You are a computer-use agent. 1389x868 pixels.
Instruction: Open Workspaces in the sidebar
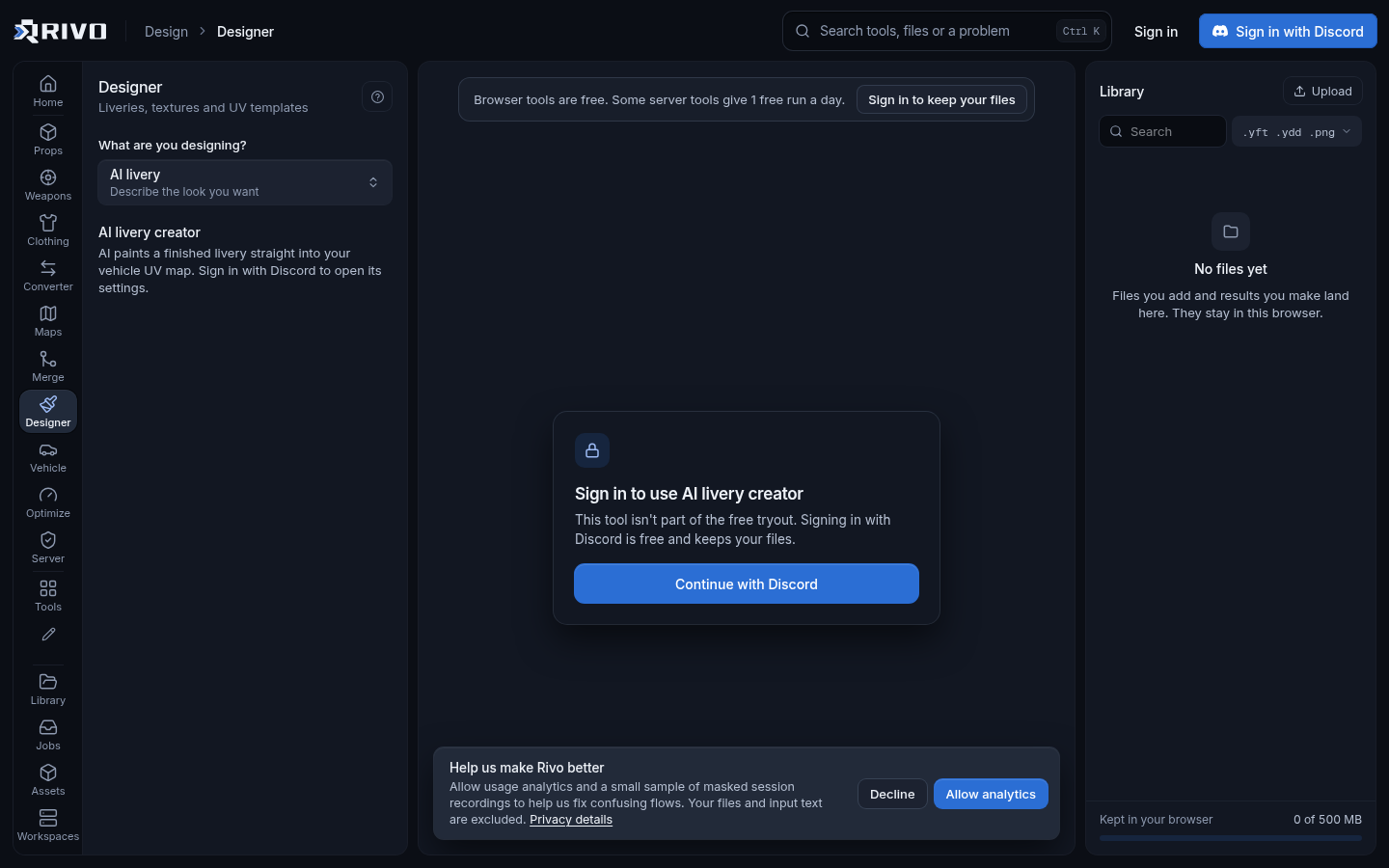tap(48, 825)
